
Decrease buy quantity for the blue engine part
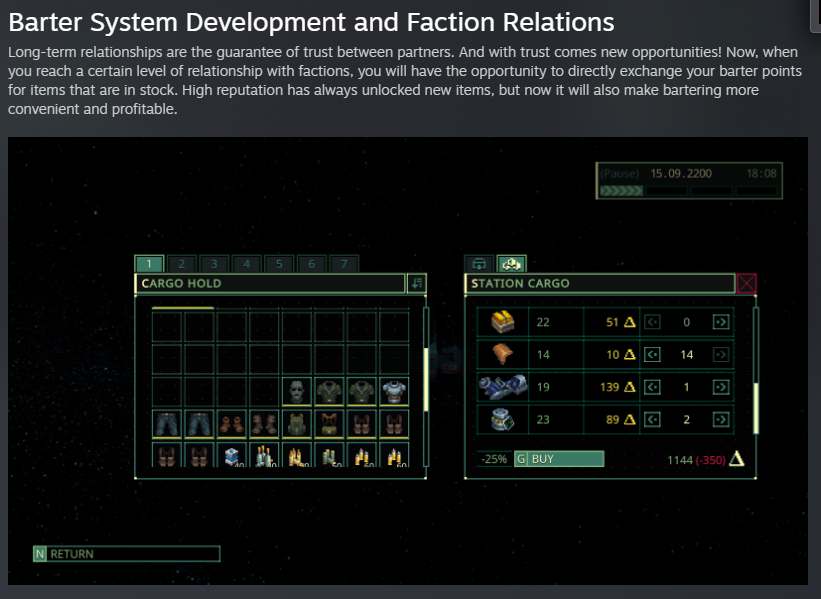pyautogui.click(x=652, y=387)
